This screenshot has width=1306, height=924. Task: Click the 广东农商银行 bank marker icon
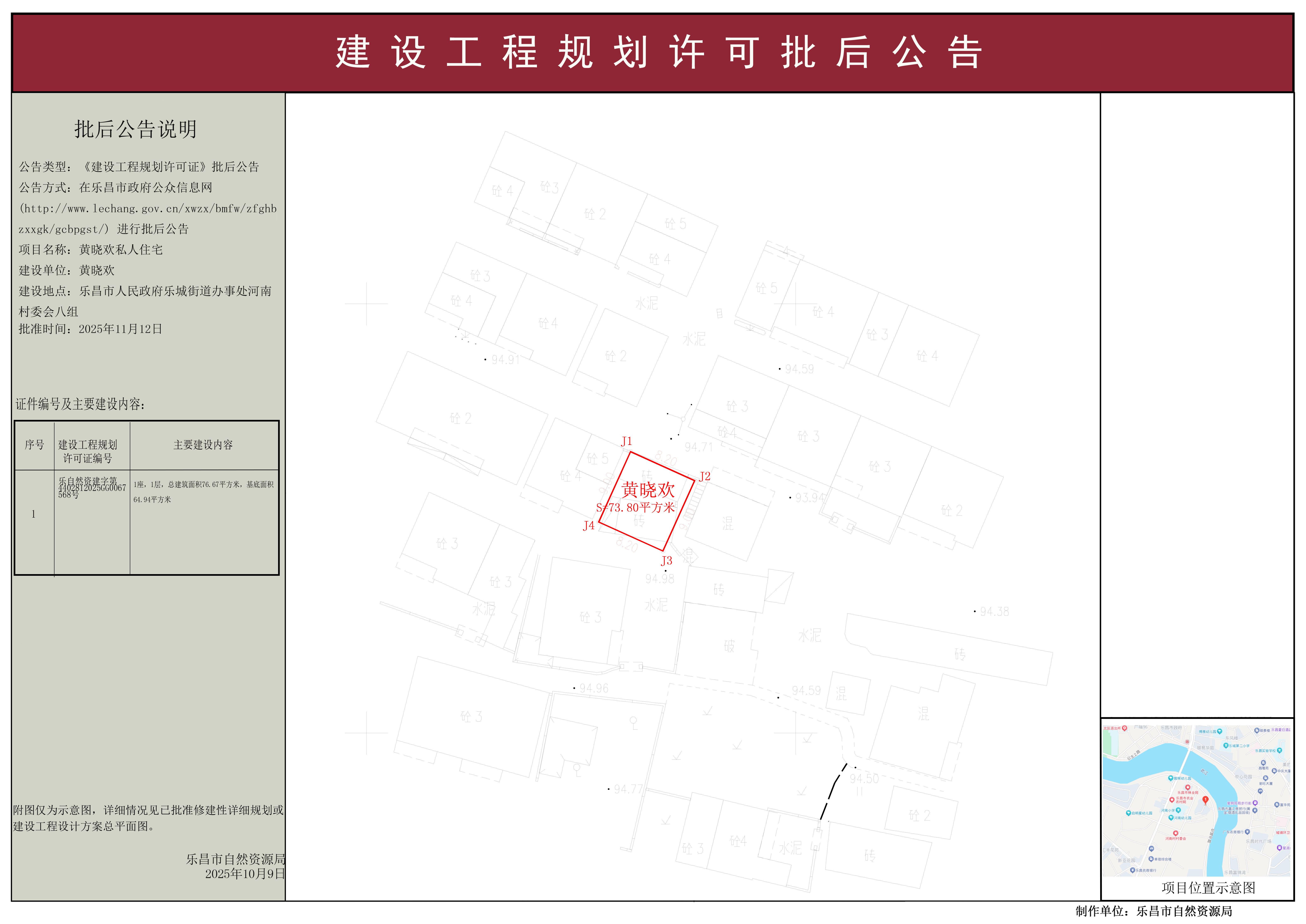click(x=1247, y=832)
